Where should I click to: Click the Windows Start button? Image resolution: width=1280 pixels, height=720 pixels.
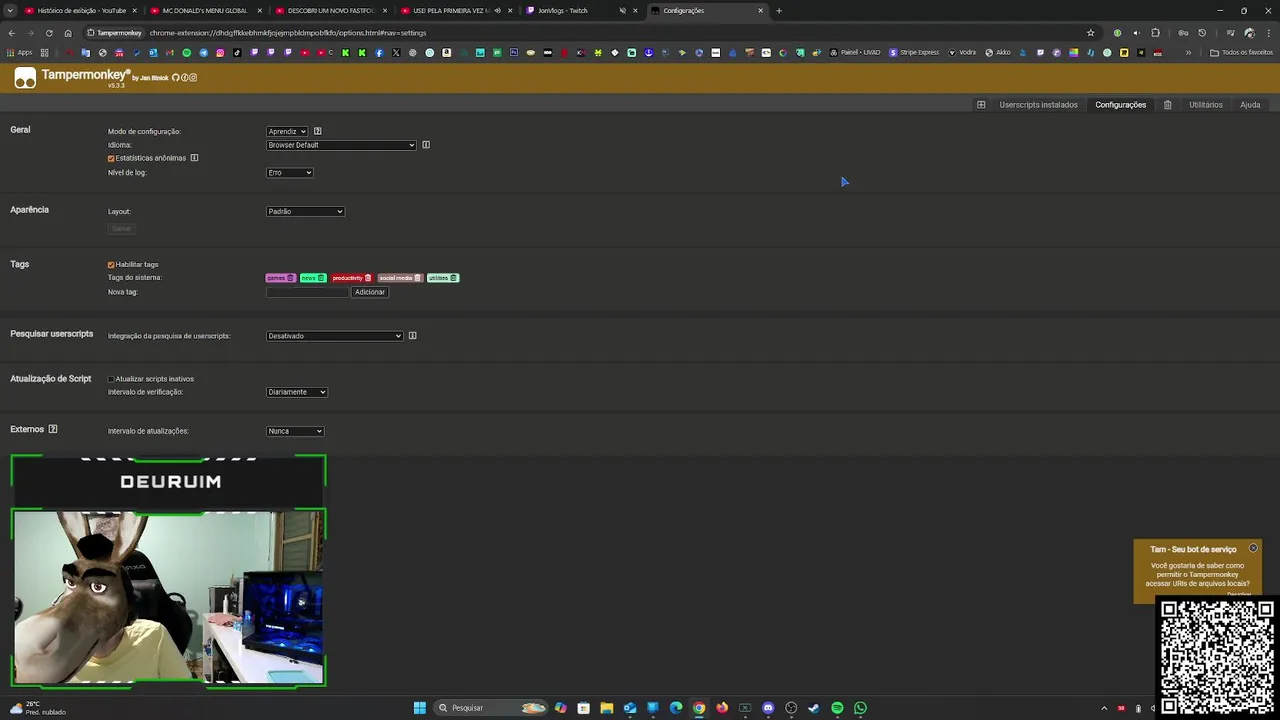point(420,708)
